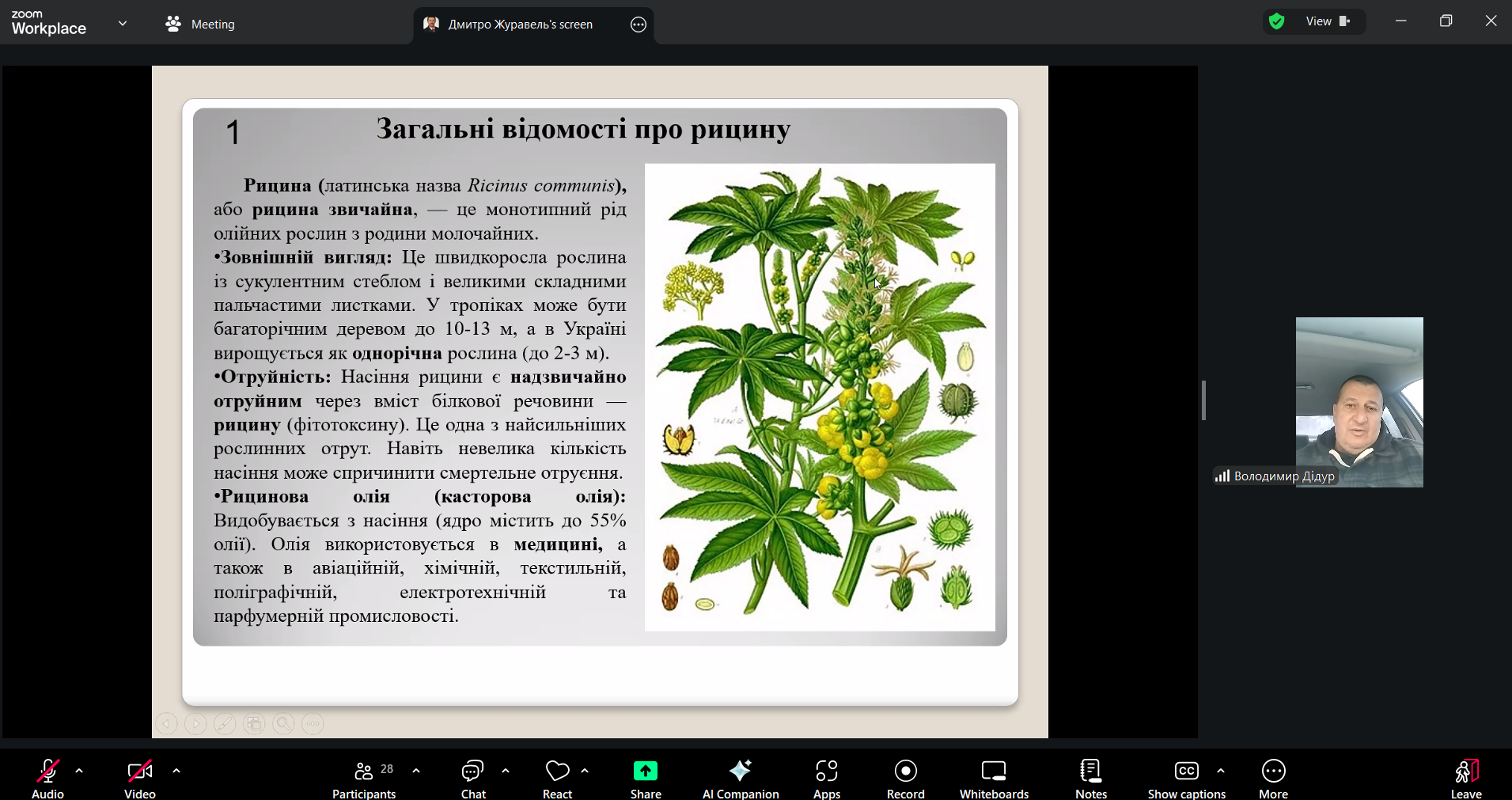Image resolution: width=1512 pixels, height=800 pixels.
Task: Click the green encryption shield icon
Action: pos(1276,21)
